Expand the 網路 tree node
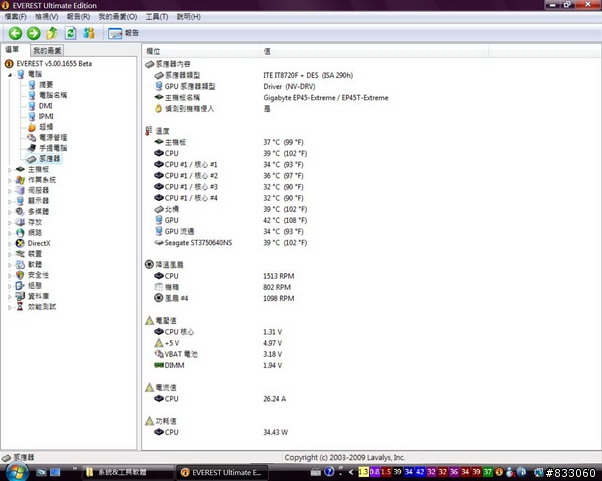The width and height of the screenshot is (602, 481). pyautogui.click(x=10, y=233)
